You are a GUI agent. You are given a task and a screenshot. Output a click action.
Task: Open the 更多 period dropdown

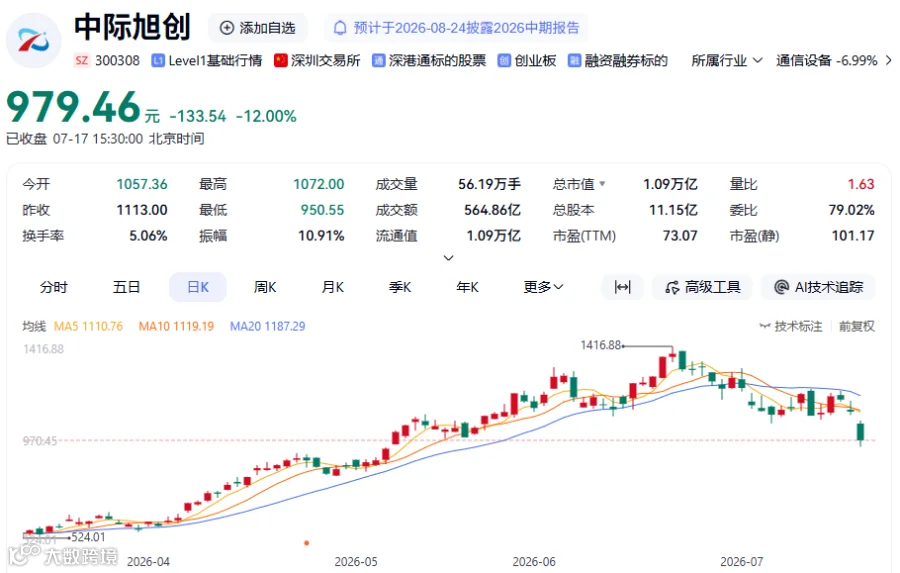(x=543, y=286)
